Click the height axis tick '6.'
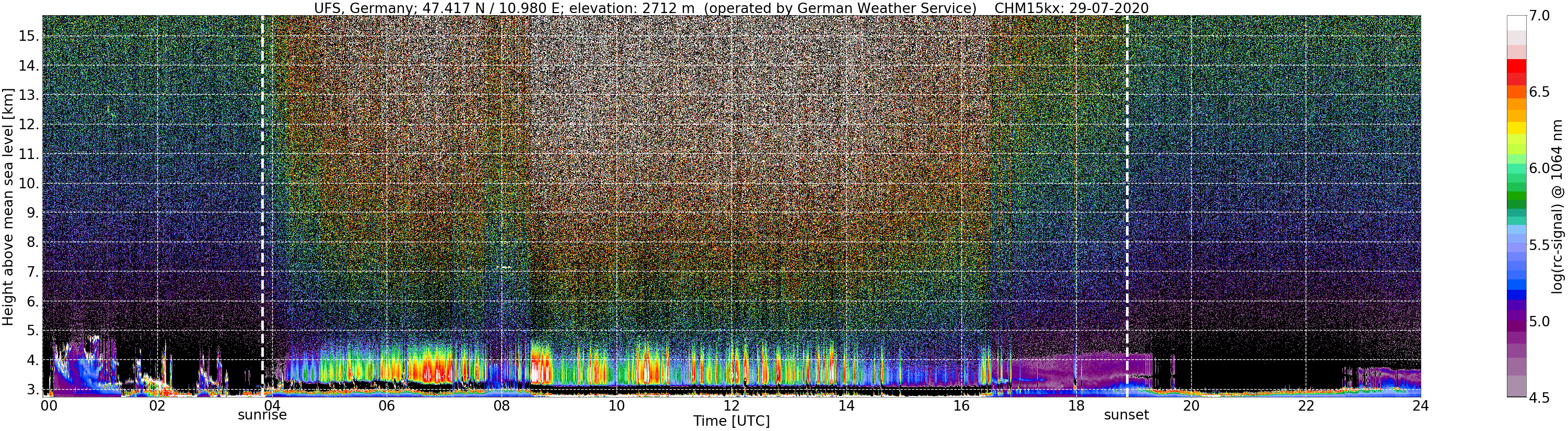Viewport: 1568px width, 431px height. point(32,302)
